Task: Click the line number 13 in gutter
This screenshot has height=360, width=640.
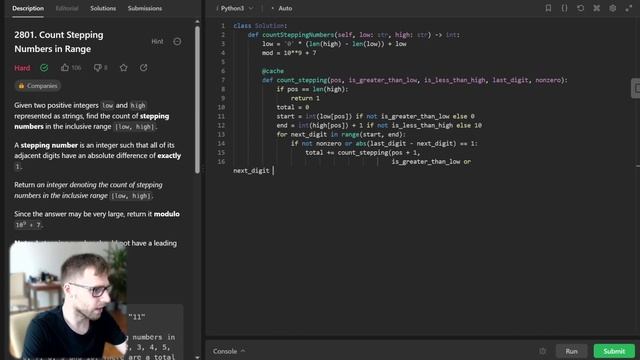Action: pos(221,134)
